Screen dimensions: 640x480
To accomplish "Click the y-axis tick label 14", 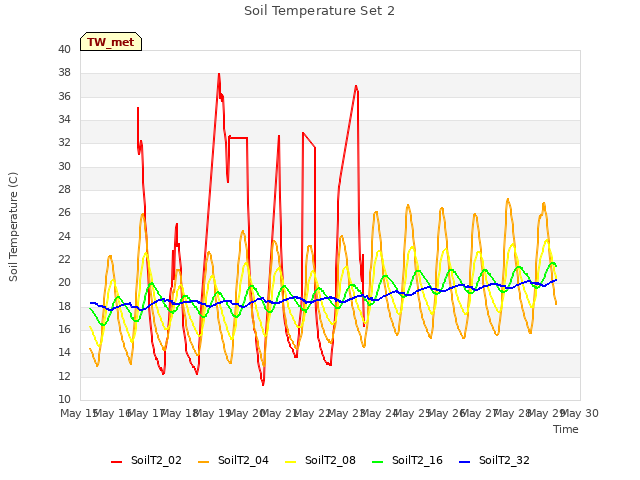I will point(64,352).
